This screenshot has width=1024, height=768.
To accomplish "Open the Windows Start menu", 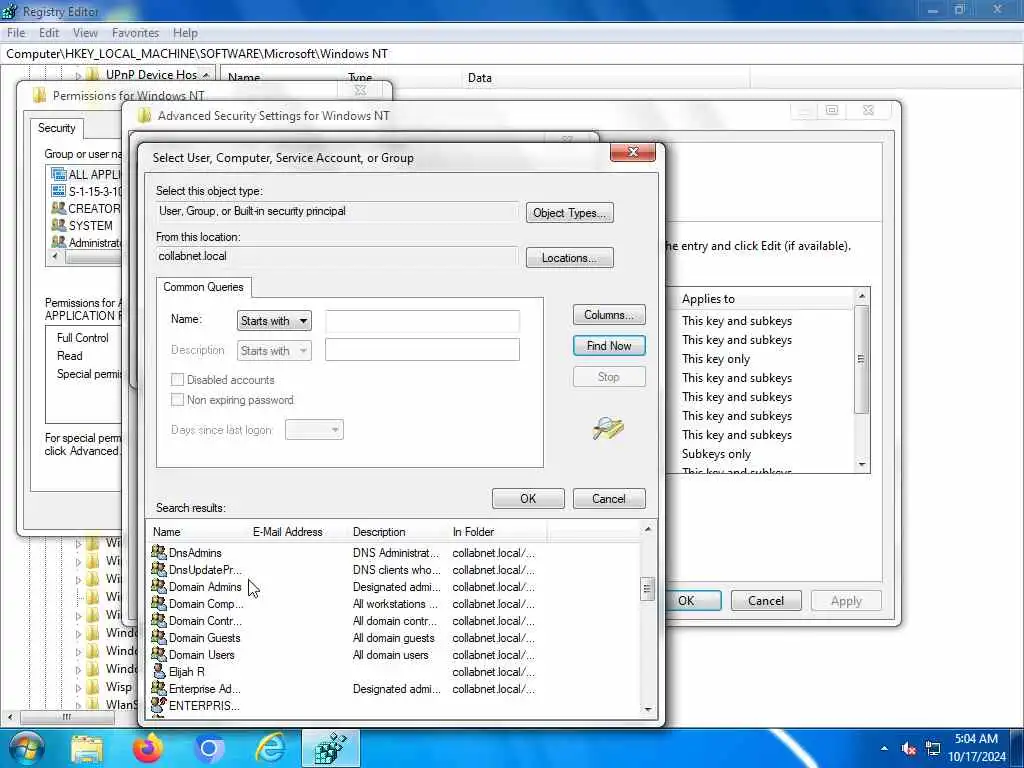I will [25, 748].
